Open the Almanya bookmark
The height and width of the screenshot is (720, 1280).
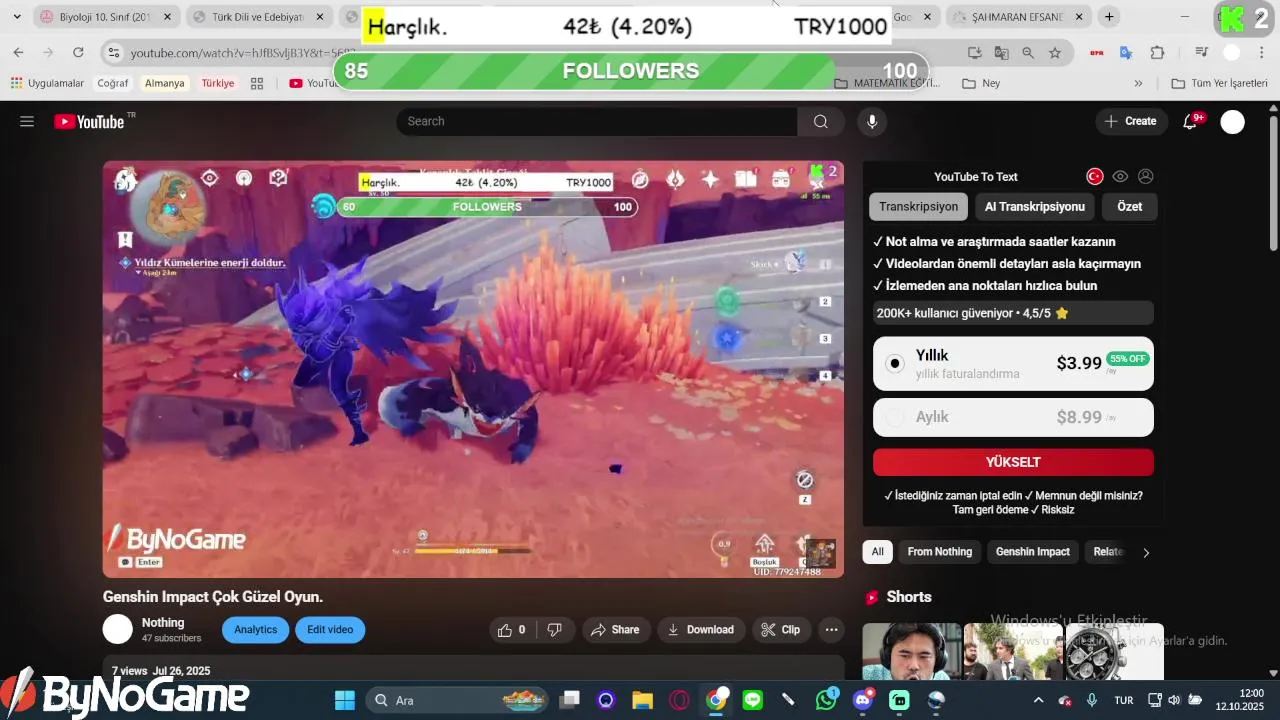tap(164, 83)
